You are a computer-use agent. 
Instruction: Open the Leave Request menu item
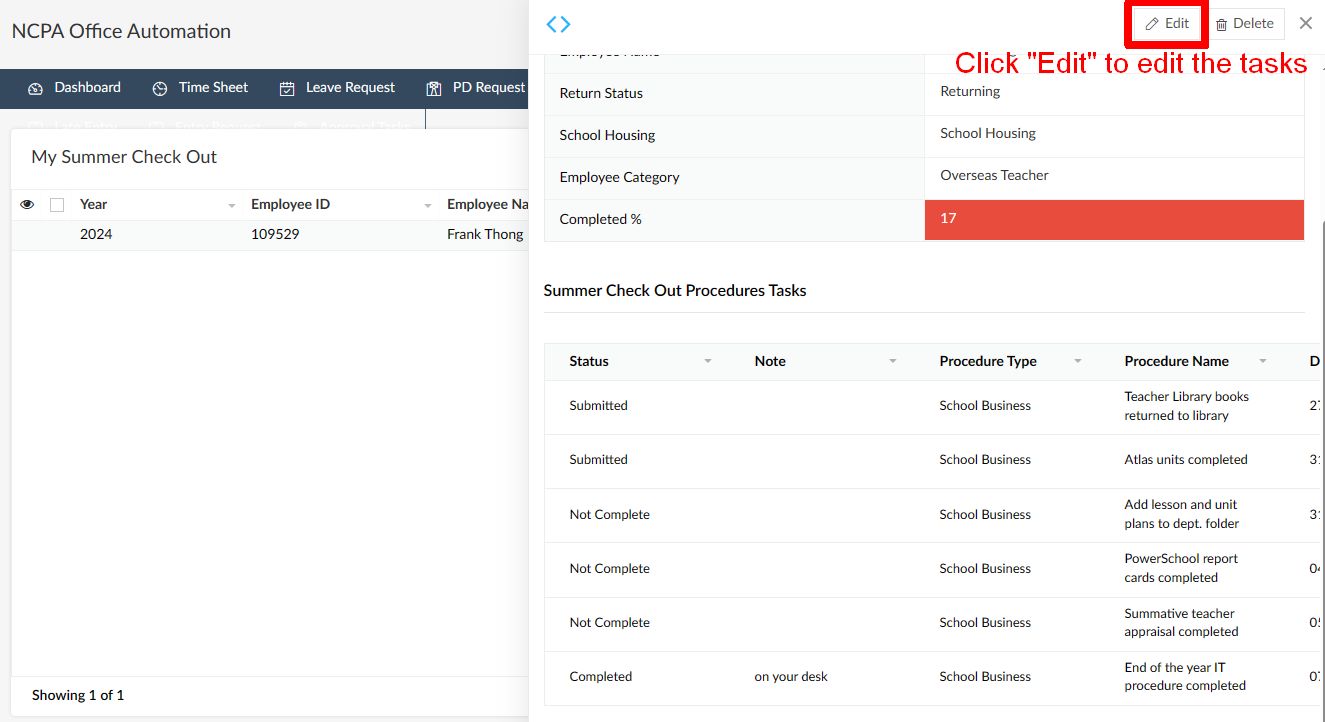coord(350,87)
